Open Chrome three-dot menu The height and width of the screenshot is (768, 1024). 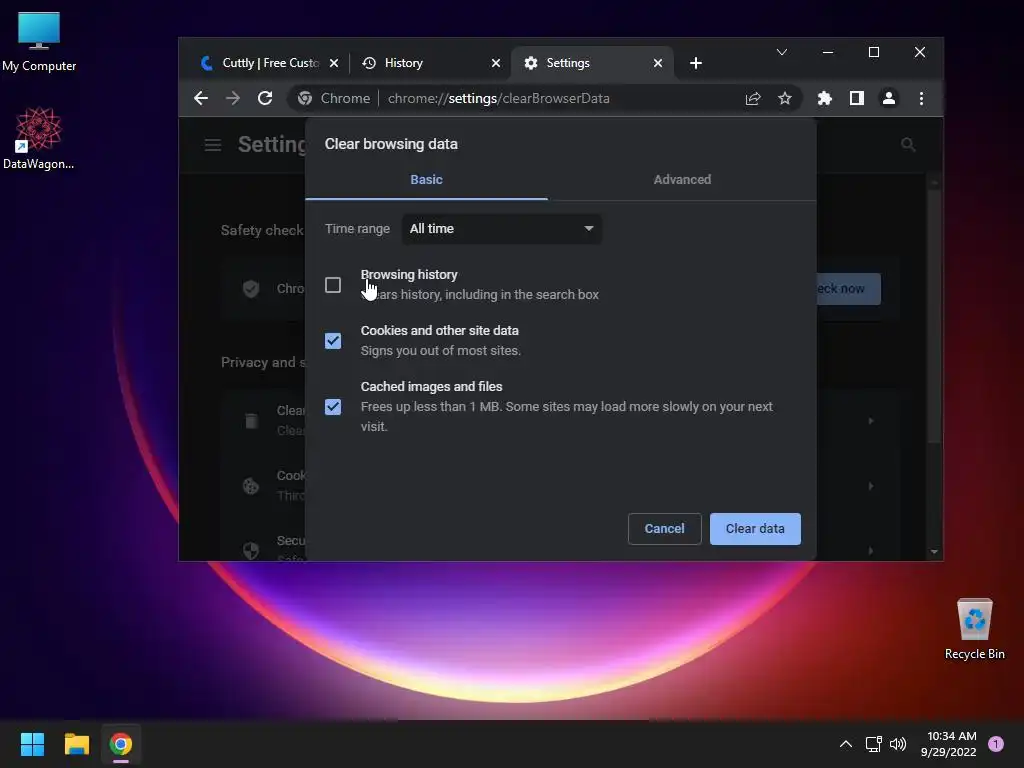(x=921, y=99)
